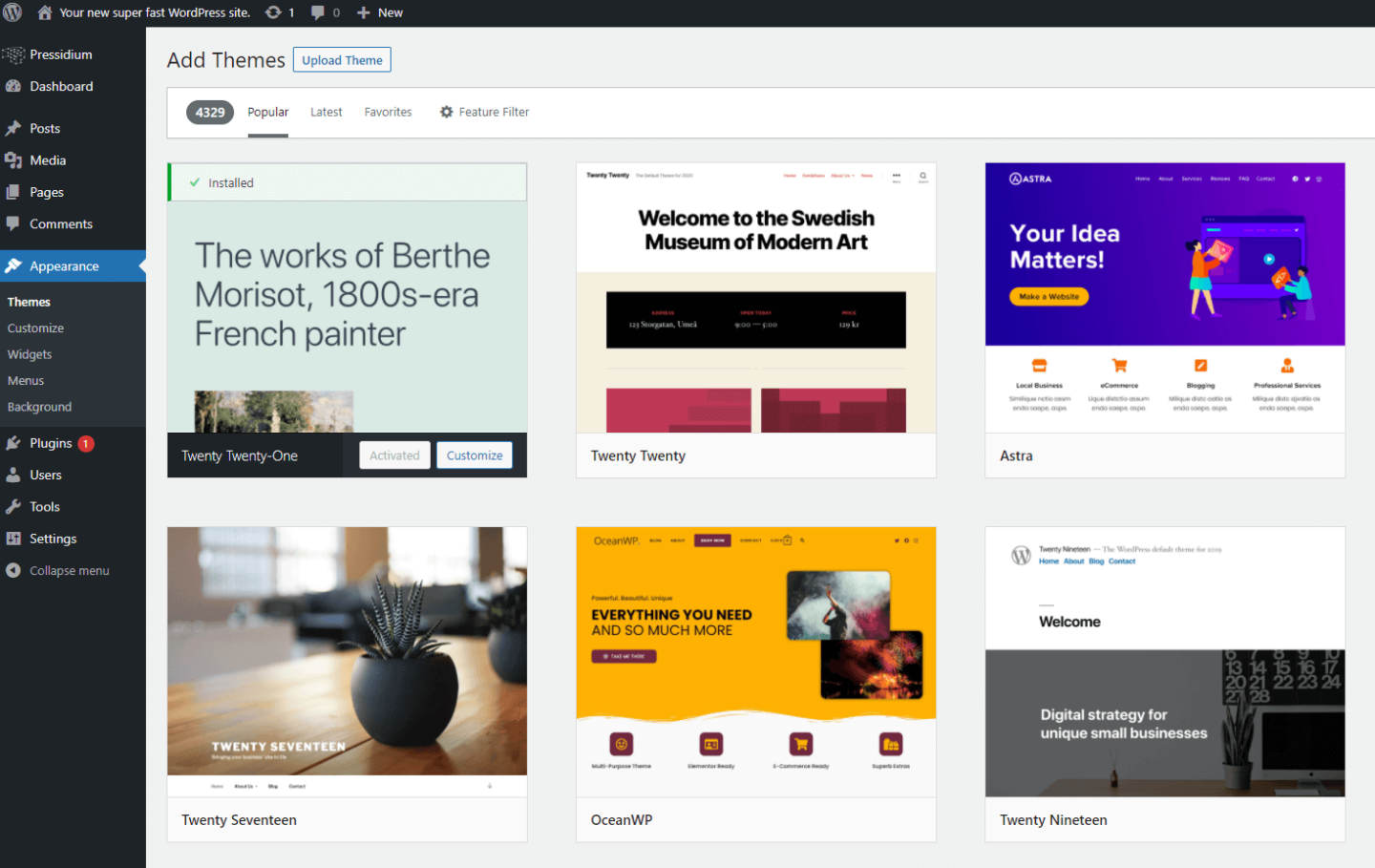Click the Activated button on Twenty Twenty-One

(x=394, y=455)
